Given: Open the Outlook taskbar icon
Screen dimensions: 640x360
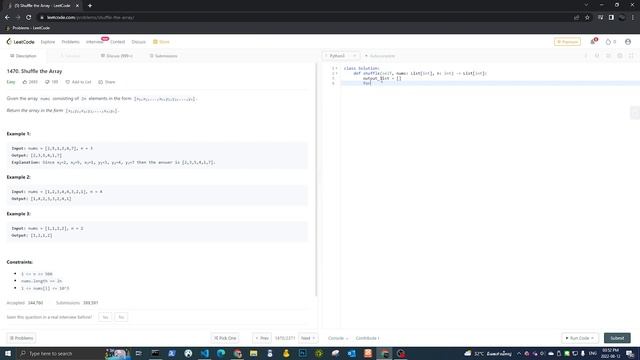Looking at the screenshot, I should (x=351, y=353).
